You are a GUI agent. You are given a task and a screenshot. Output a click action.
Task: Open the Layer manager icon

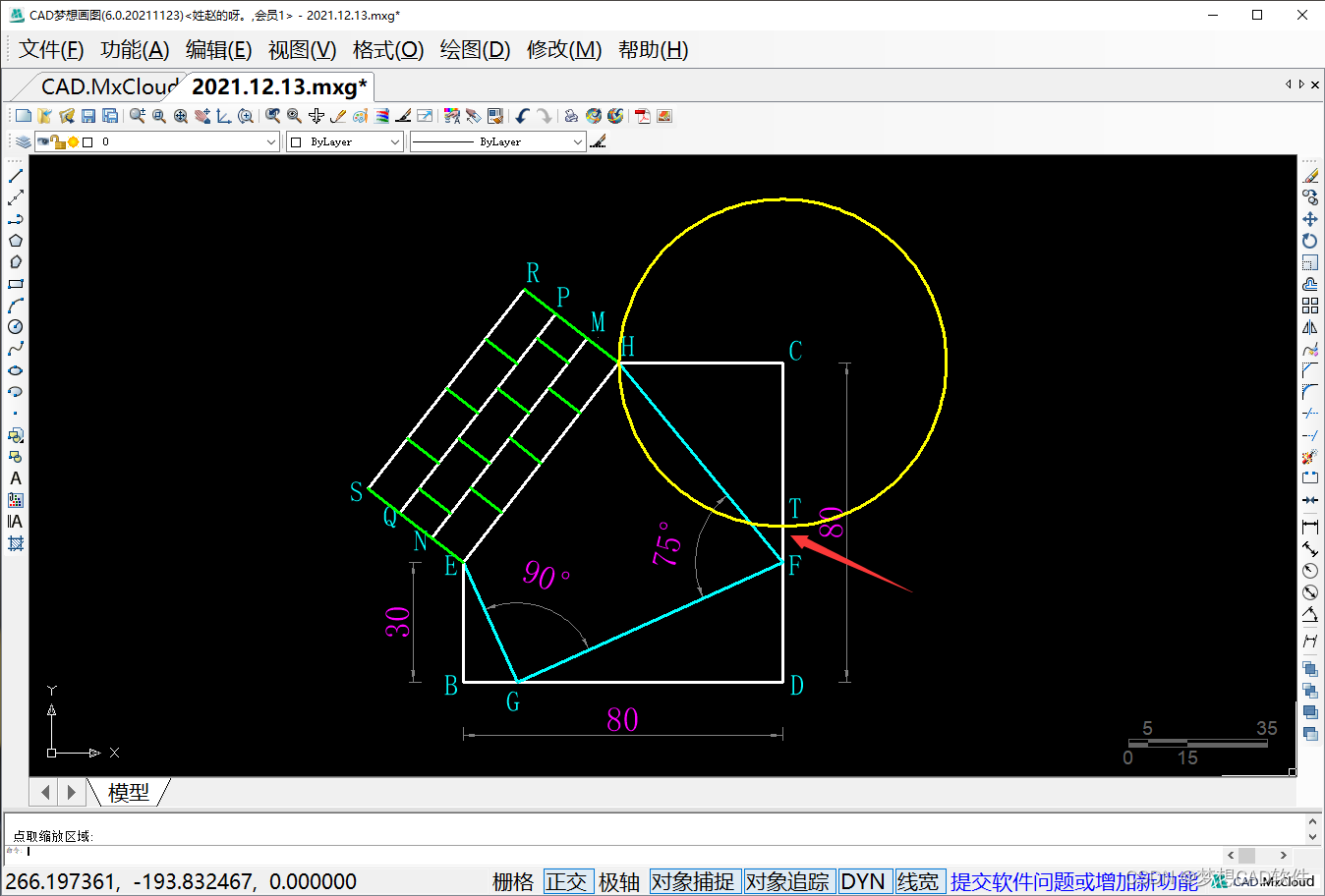pyautogui.click(x=24, y=141)
